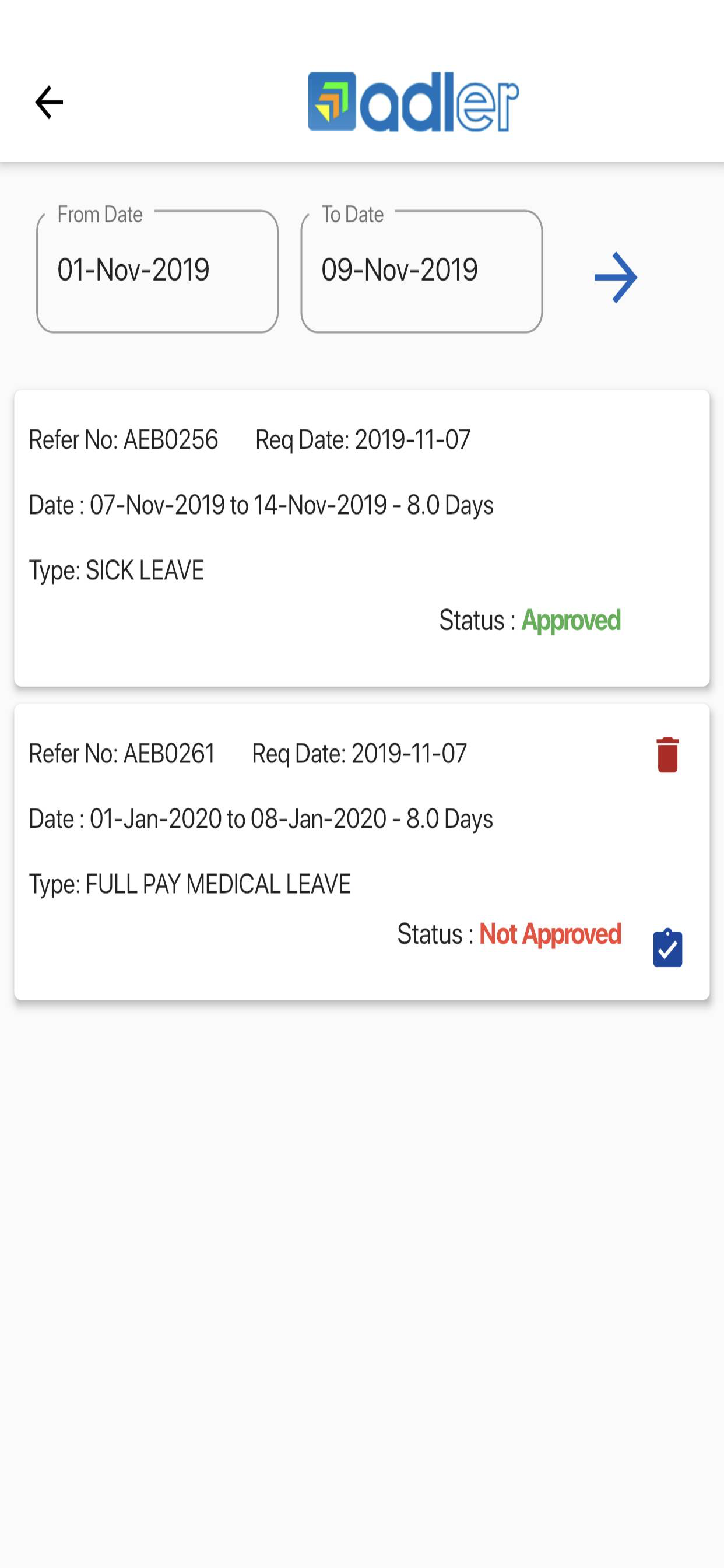This screenshot has width=724, height=1568.
Task: Tap Refer No: AEB0261 text
Action: (122, 754)
